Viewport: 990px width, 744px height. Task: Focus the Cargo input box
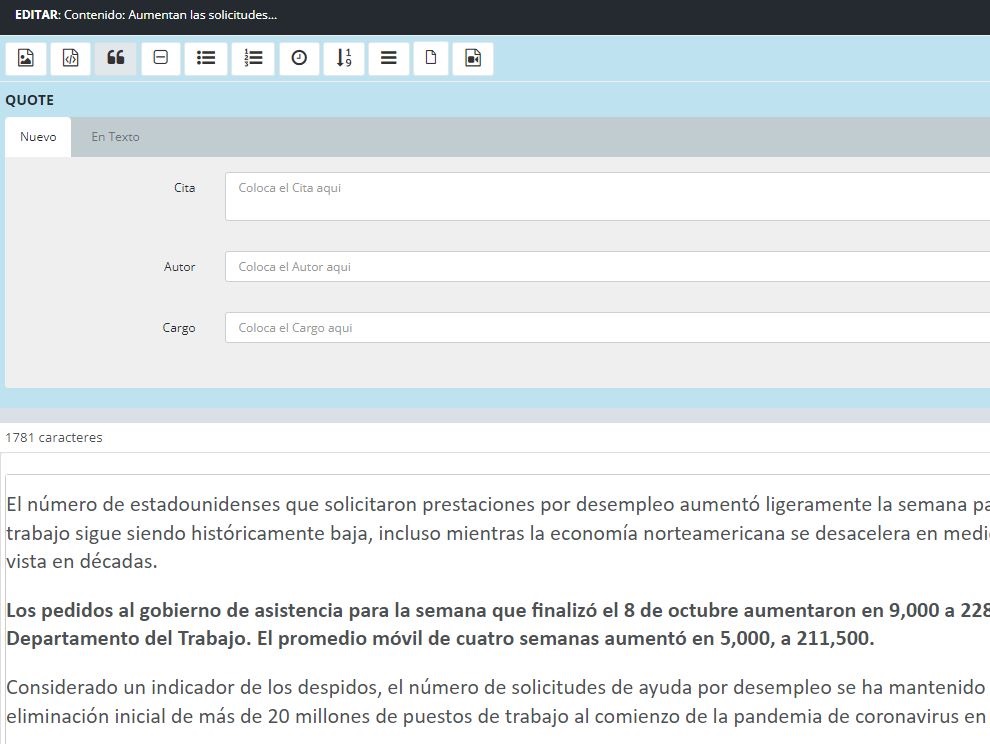[500, 327]
